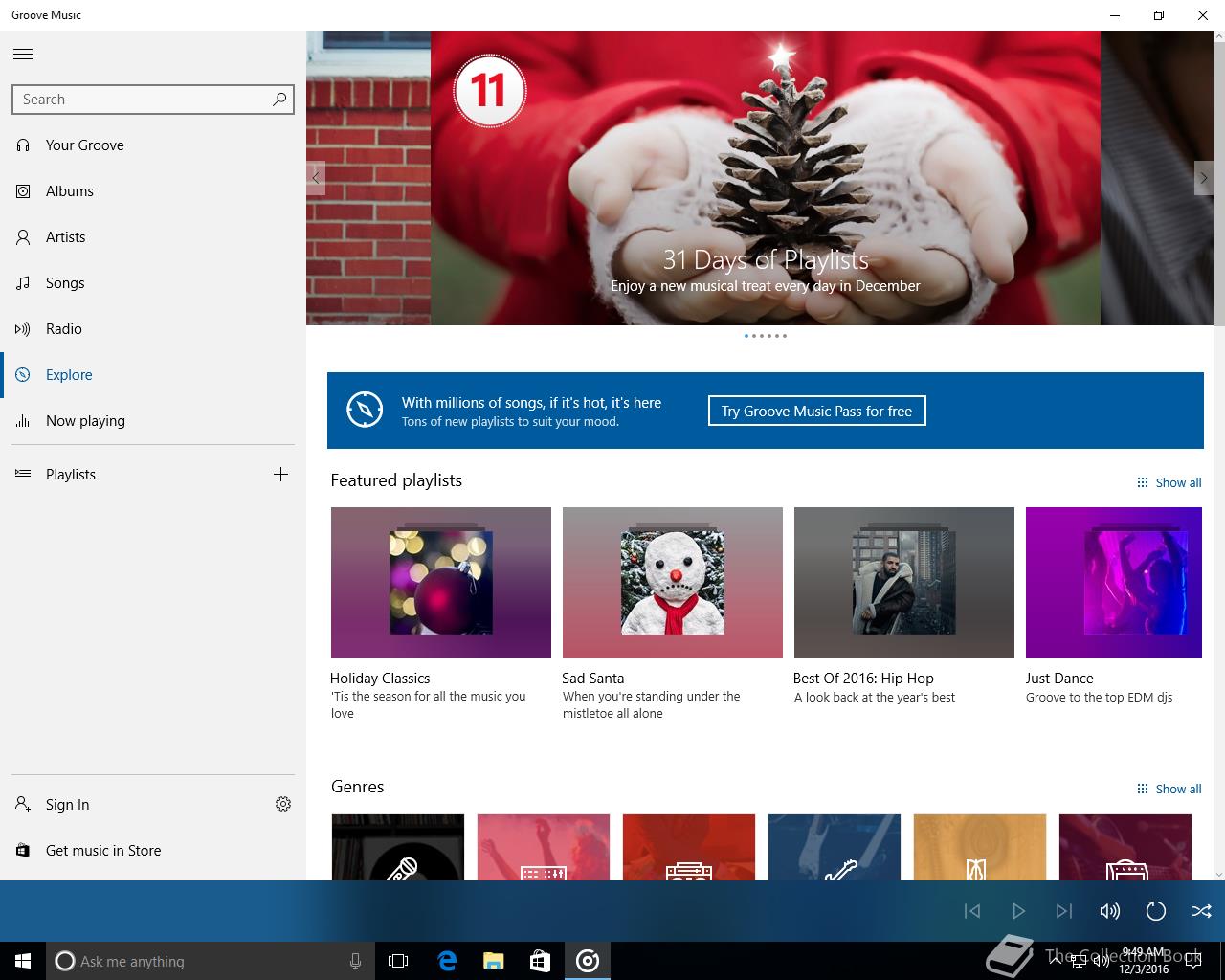The width and height of the screenshot is (1225, 980).
Task: Open Just Dance playlist thumbnail
Action: coord(1113,583)
